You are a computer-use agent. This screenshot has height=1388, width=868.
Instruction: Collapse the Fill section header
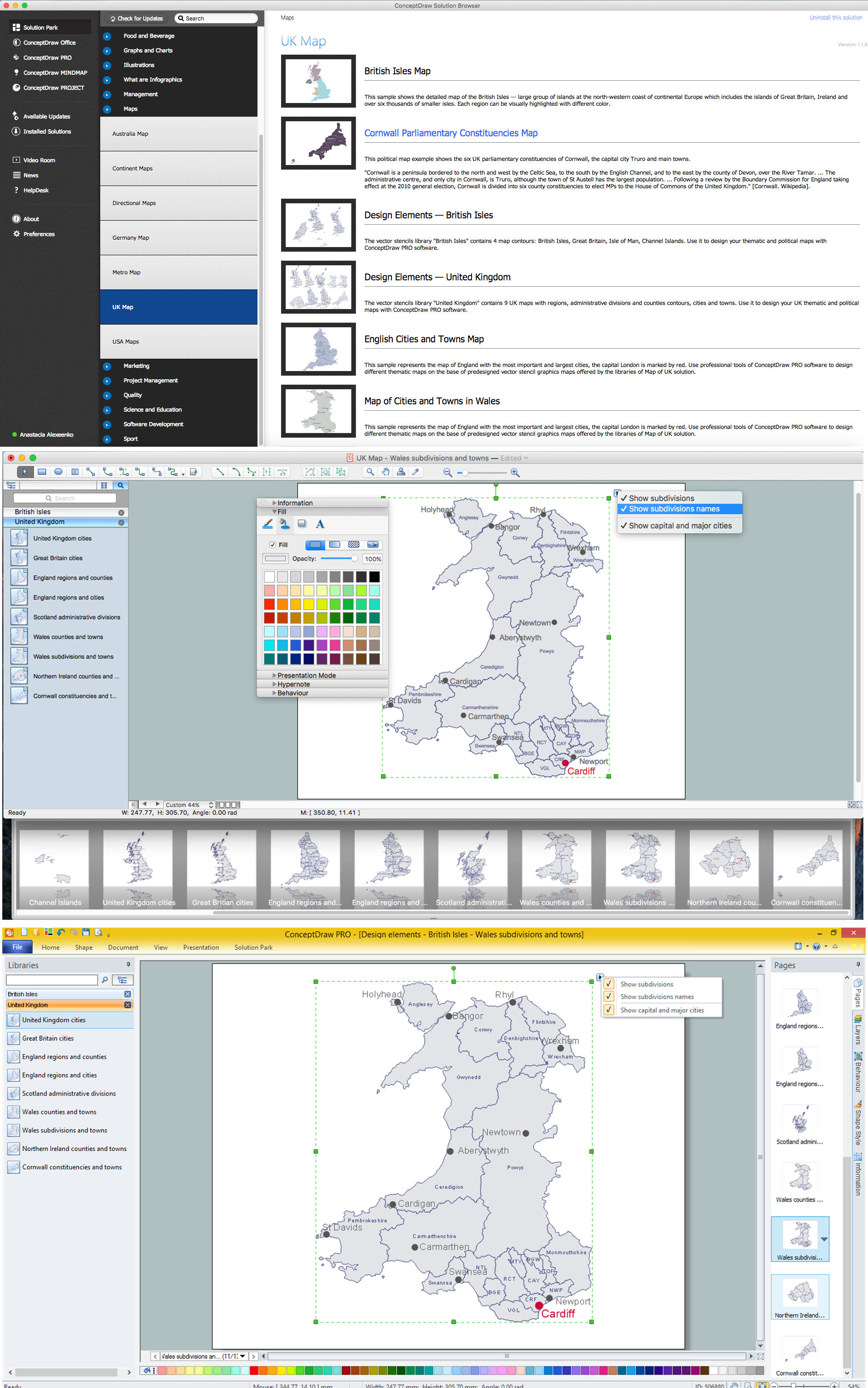323,512
